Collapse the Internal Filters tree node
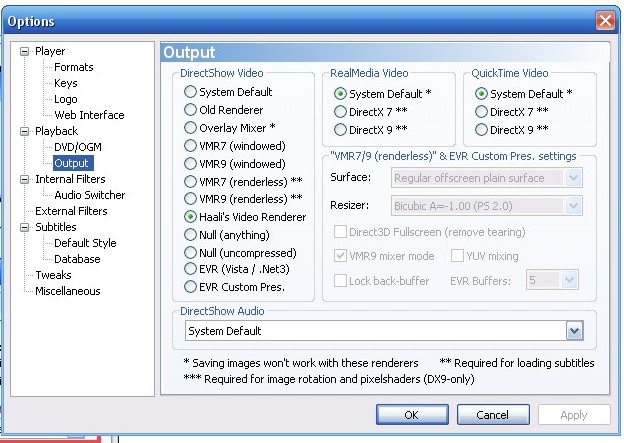Image resolution: width=624 pixels, height=443 pixels. [x=25, y=179]
